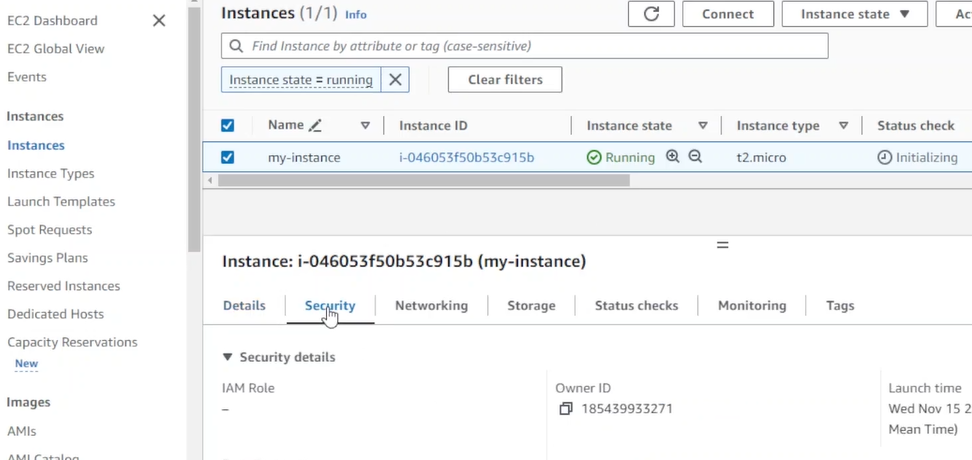This screenshot has width=972, height=460.
Task: Select Instances link in sidebar
Action: click(36, 145)
